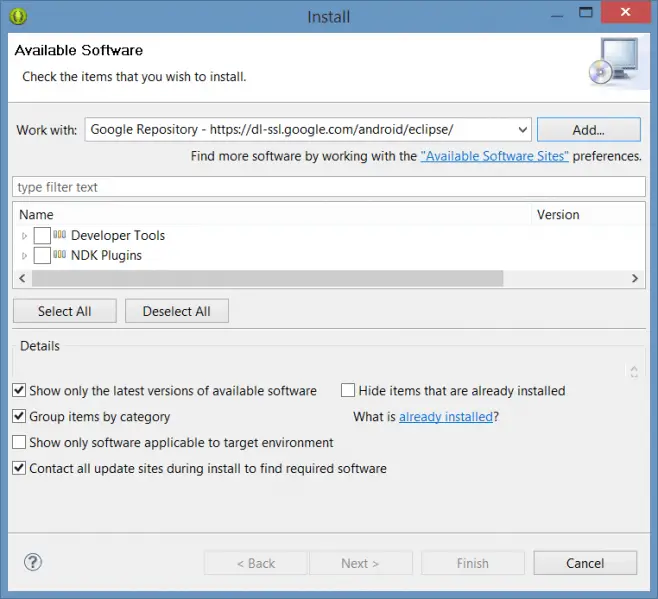Click the help question mark icon

32,563
